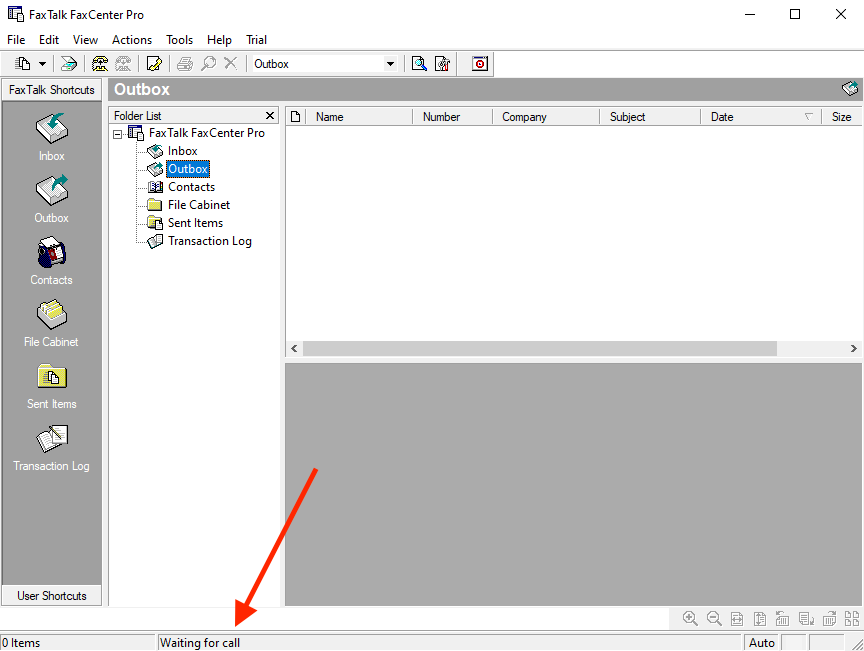This screenshot has width=864, height=651.
Task: Open the Sent Items shortcut in the sidebar
Action: [52, 386]
